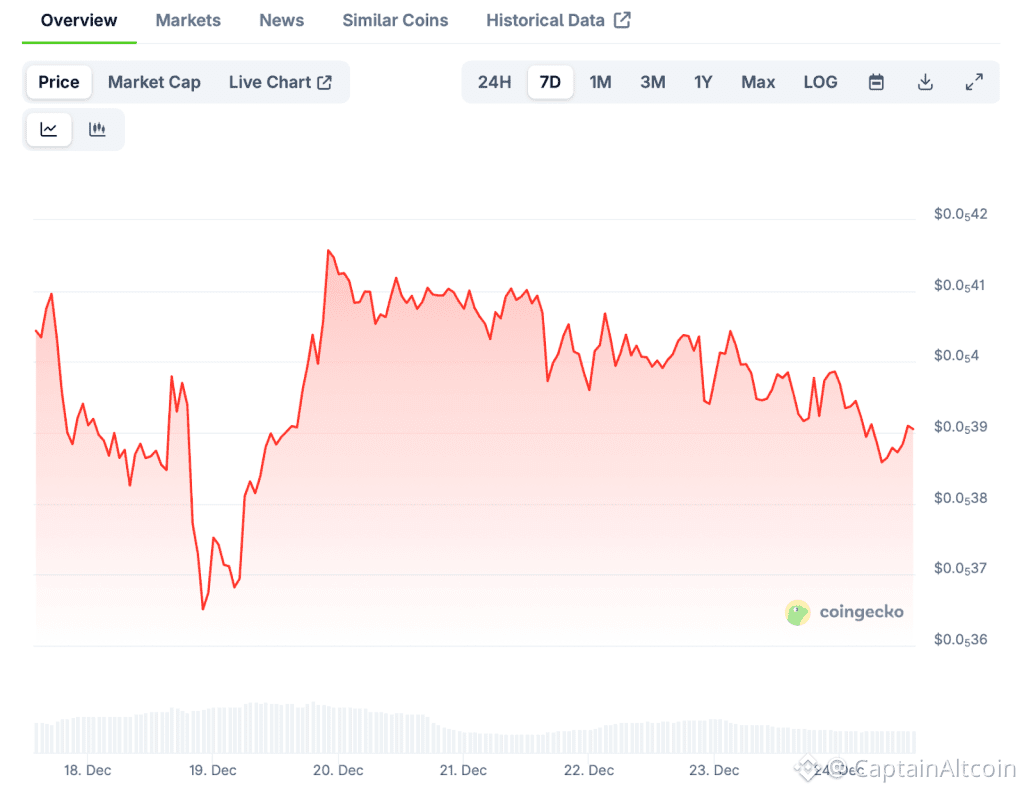Click the Historical Data external link icon
This screenshot has height=793, width=1024.
pos(622,20)
